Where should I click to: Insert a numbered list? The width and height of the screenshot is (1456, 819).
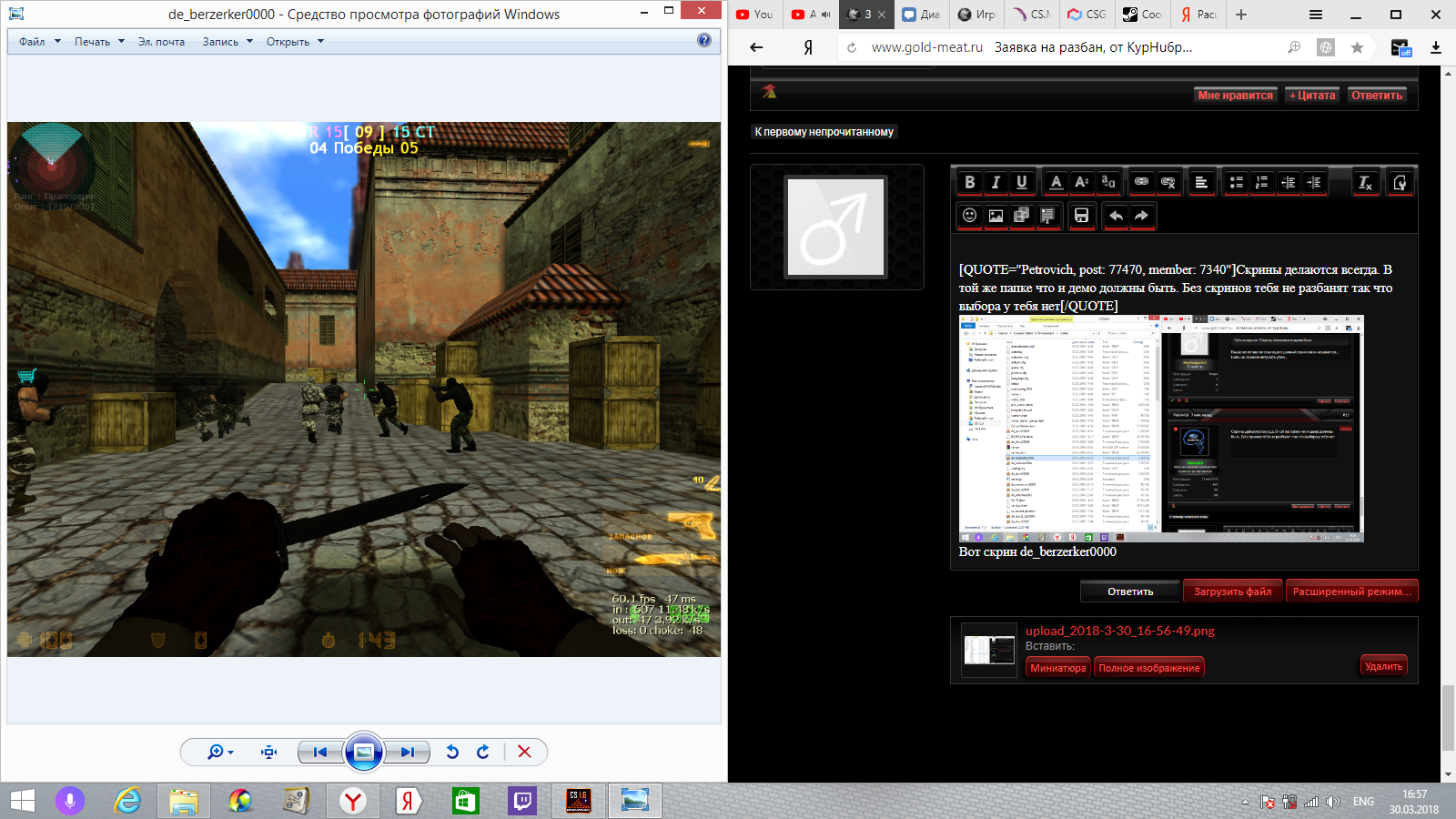pos(1261,183)
